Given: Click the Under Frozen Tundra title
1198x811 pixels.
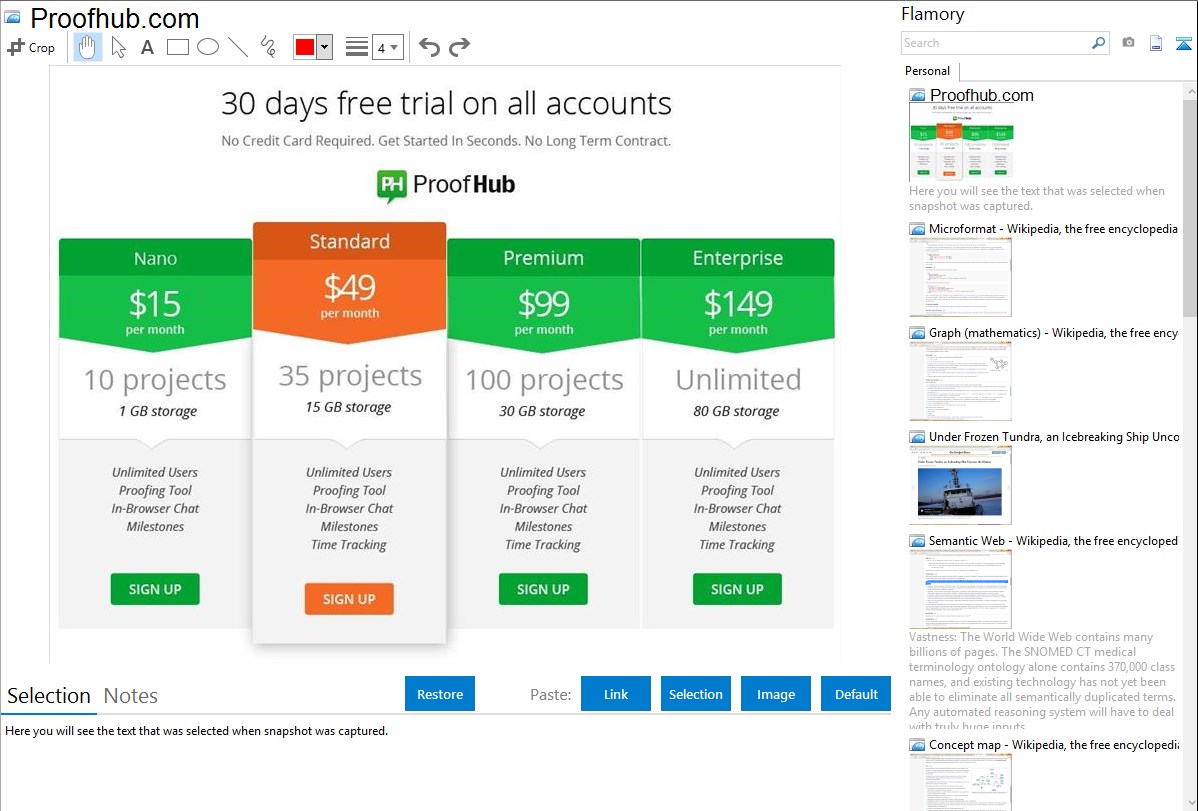Looking at the screenshot, I should [1054, 436].
